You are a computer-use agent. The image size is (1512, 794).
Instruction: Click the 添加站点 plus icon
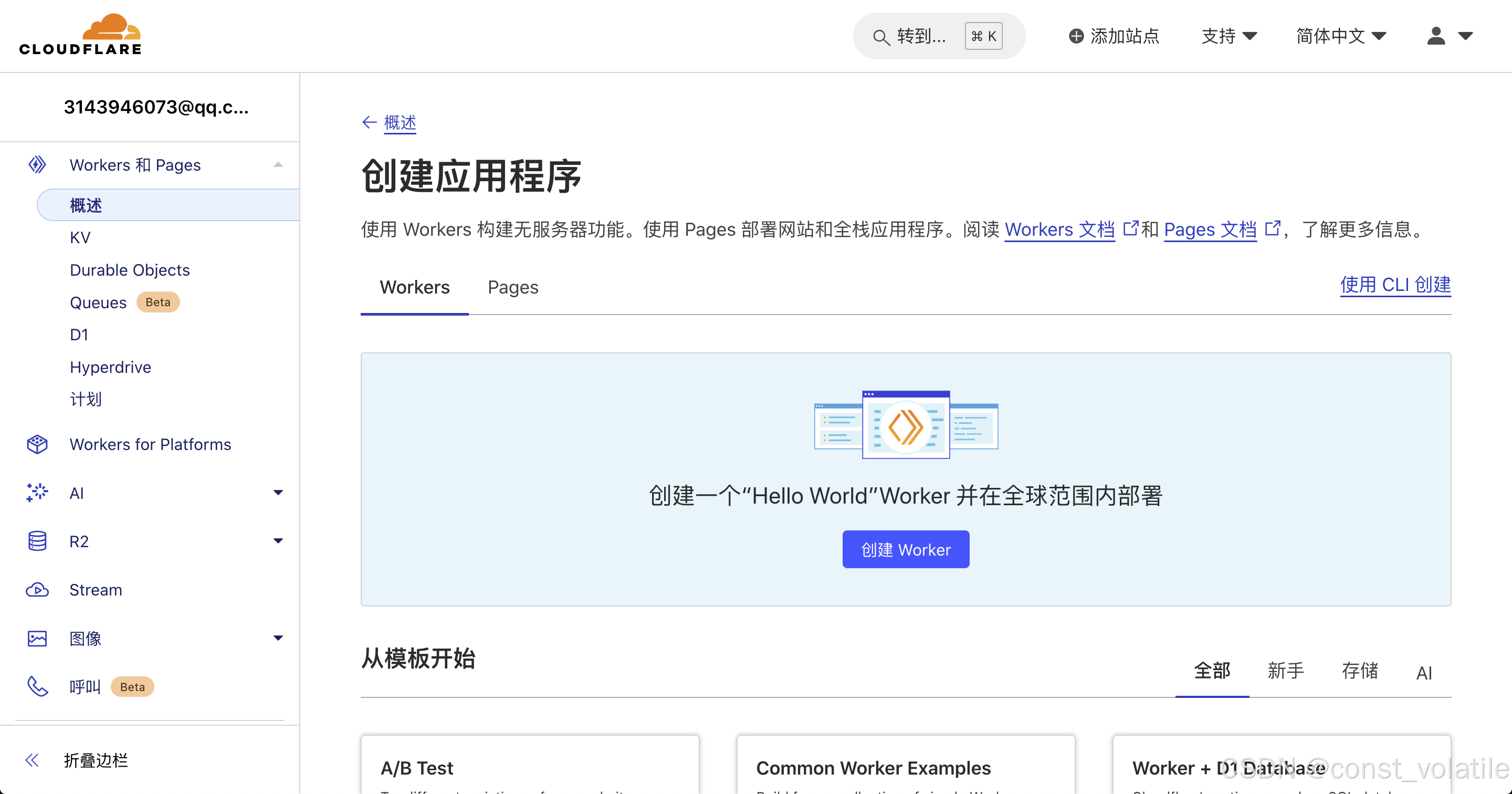[1076, 36]
